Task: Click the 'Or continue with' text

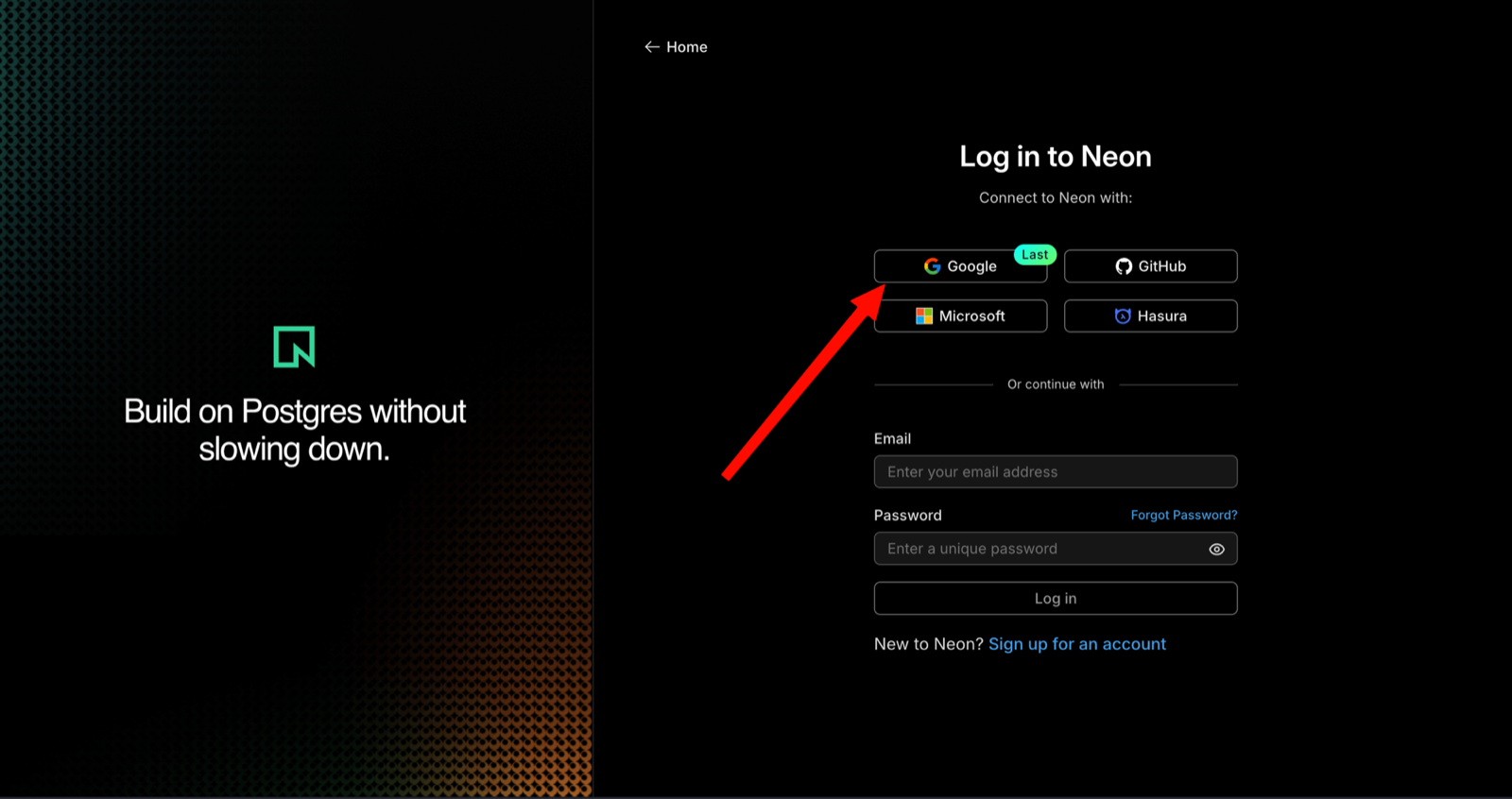Action: [x=1056, y=384]
